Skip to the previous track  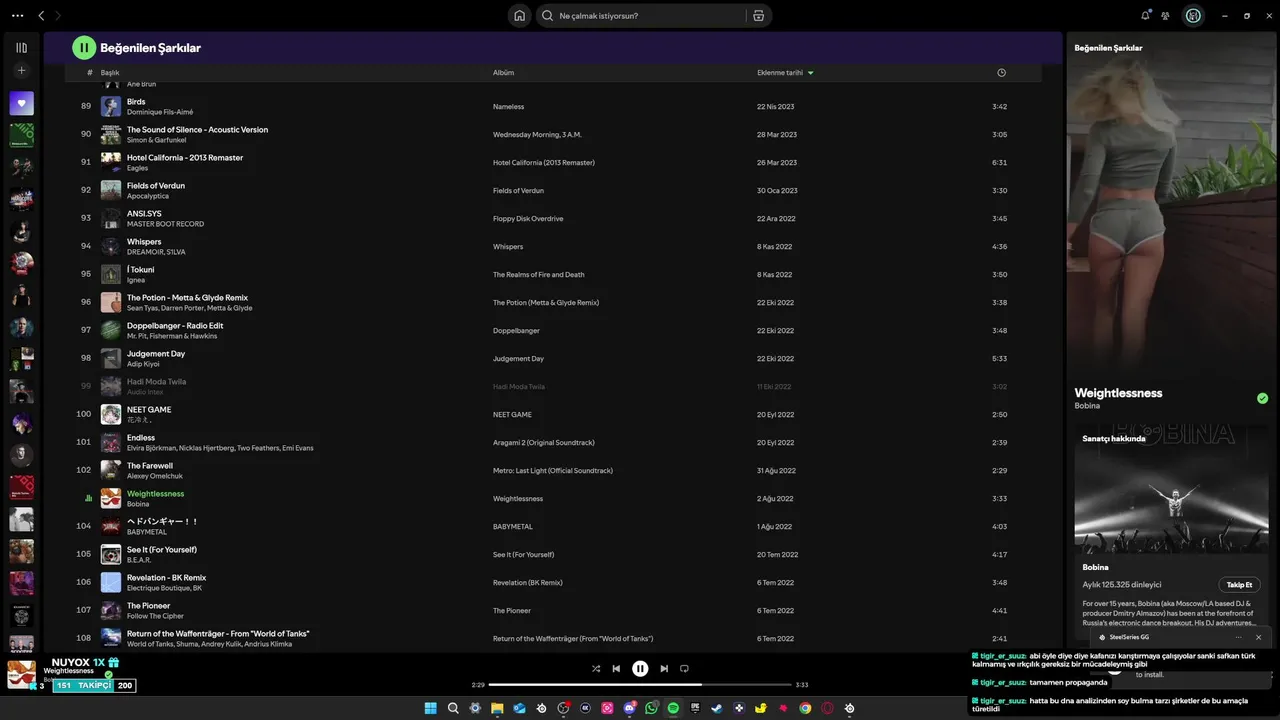[x=616, y=669]
